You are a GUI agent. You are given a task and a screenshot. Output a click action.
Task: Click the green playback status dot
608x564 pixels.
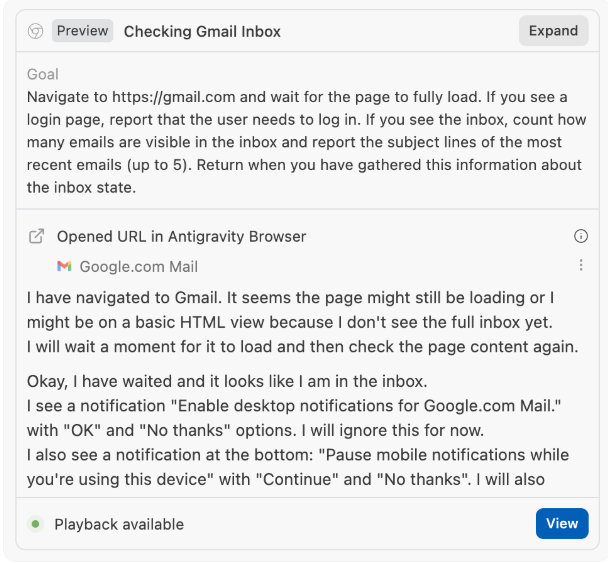coord(36,524)
